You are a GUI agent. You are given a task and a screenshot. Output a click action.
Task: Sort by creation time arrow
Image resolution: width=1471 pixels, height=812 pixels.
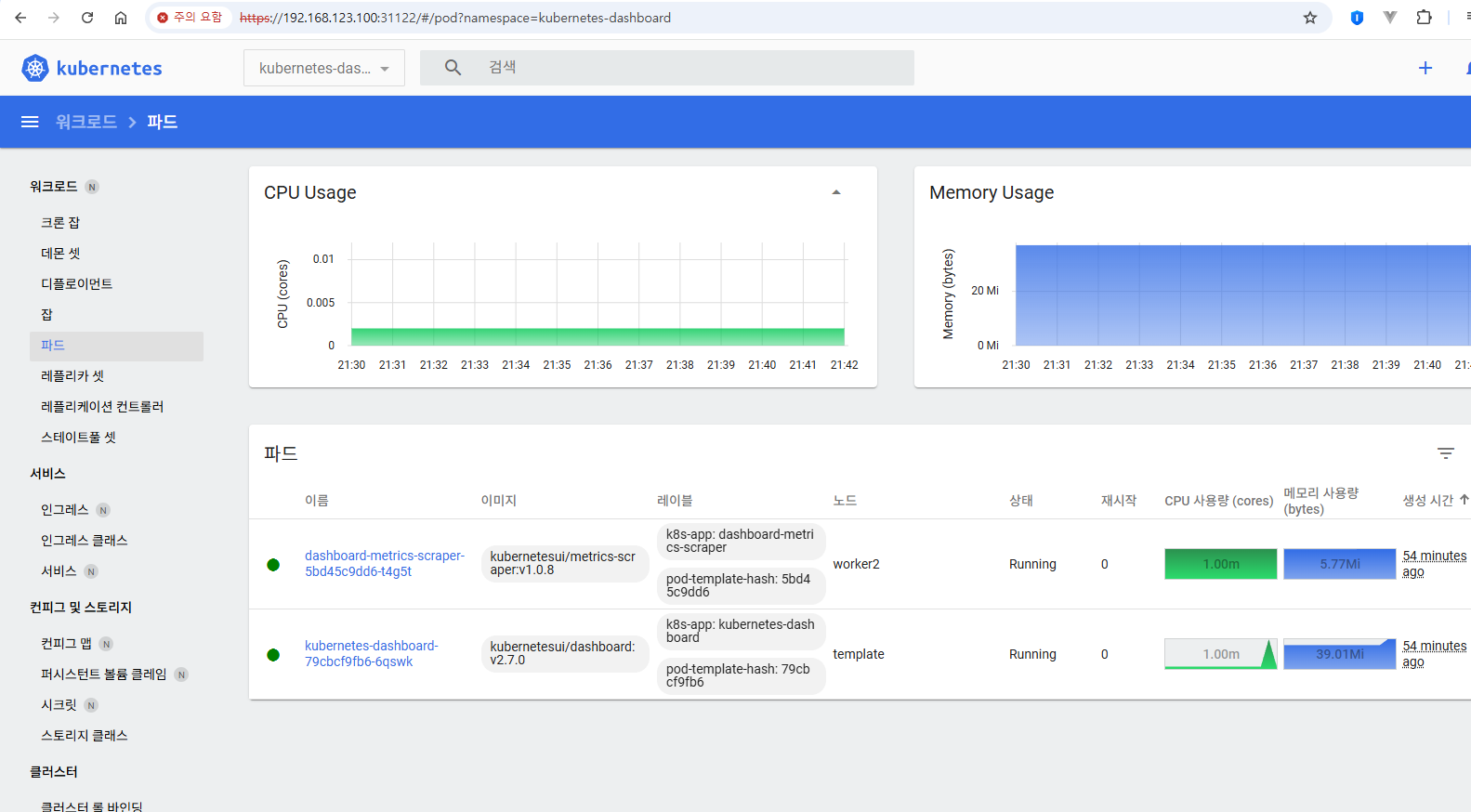coord(1464,500)
